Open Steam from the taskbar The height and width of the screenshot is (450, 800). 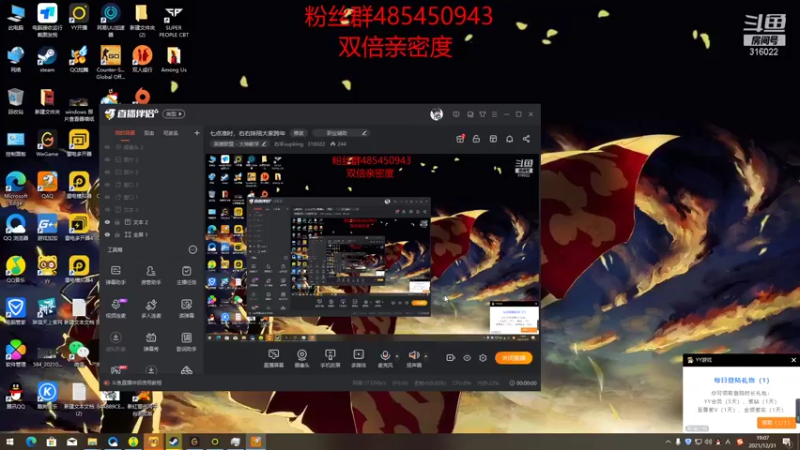click(x=174, y=442)
